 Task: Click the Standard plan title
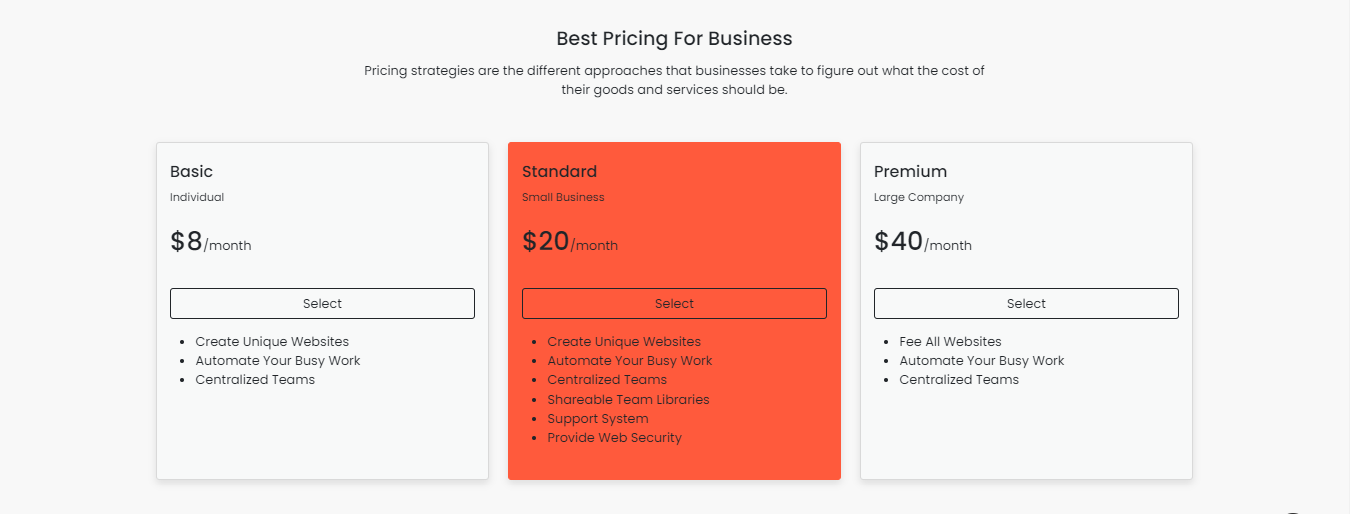pyautogui.click(x=559, y=172)
